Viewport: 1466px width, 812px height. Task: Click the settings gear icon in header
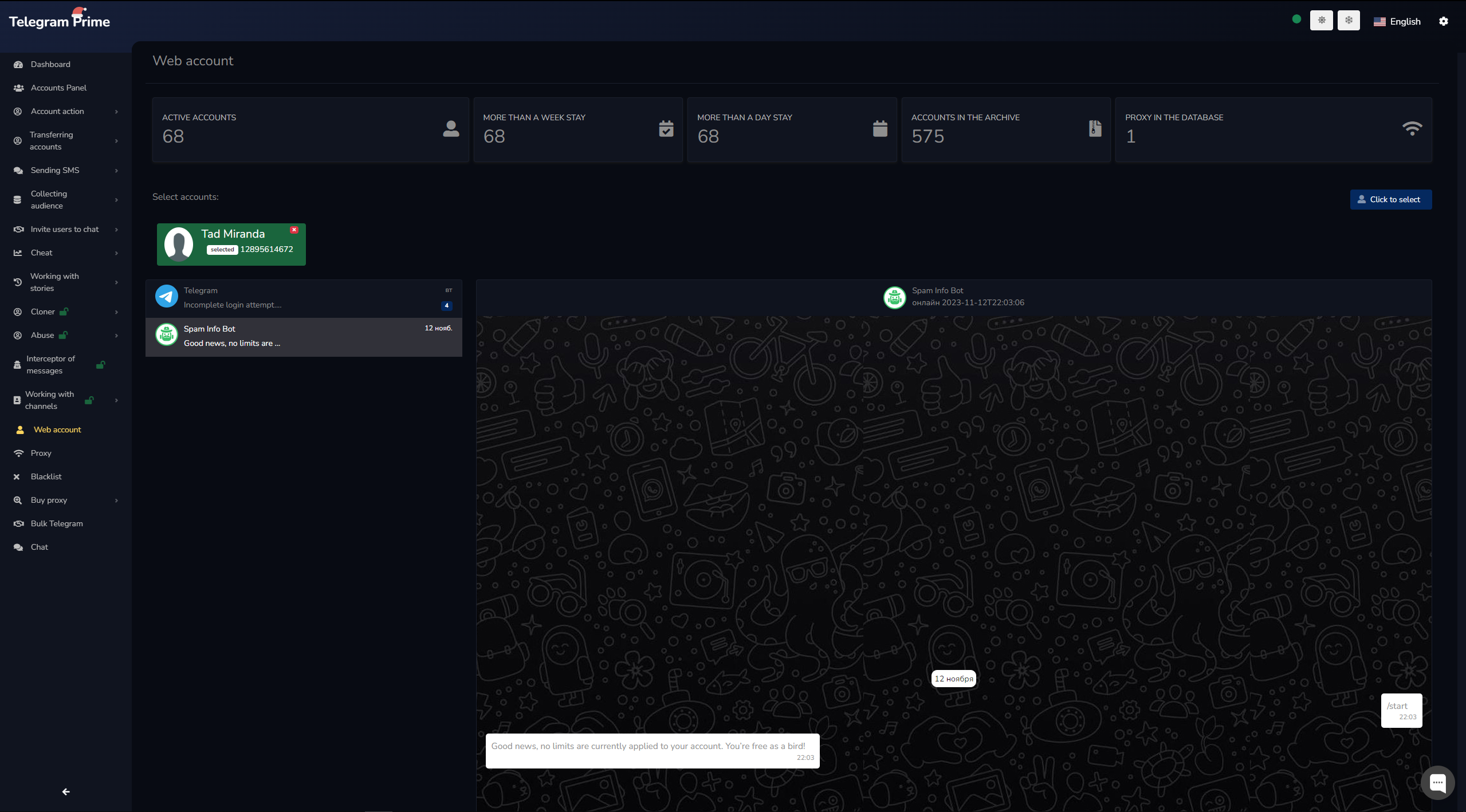pos(1443,21)
